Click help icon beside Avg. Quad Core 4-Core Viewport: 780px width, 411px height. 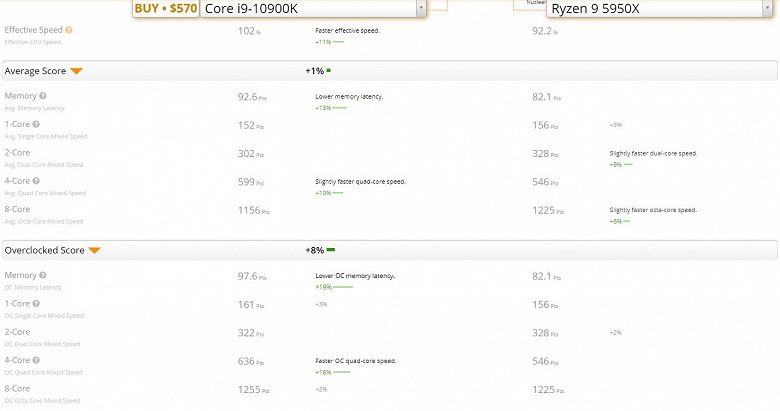click(36, 181)
